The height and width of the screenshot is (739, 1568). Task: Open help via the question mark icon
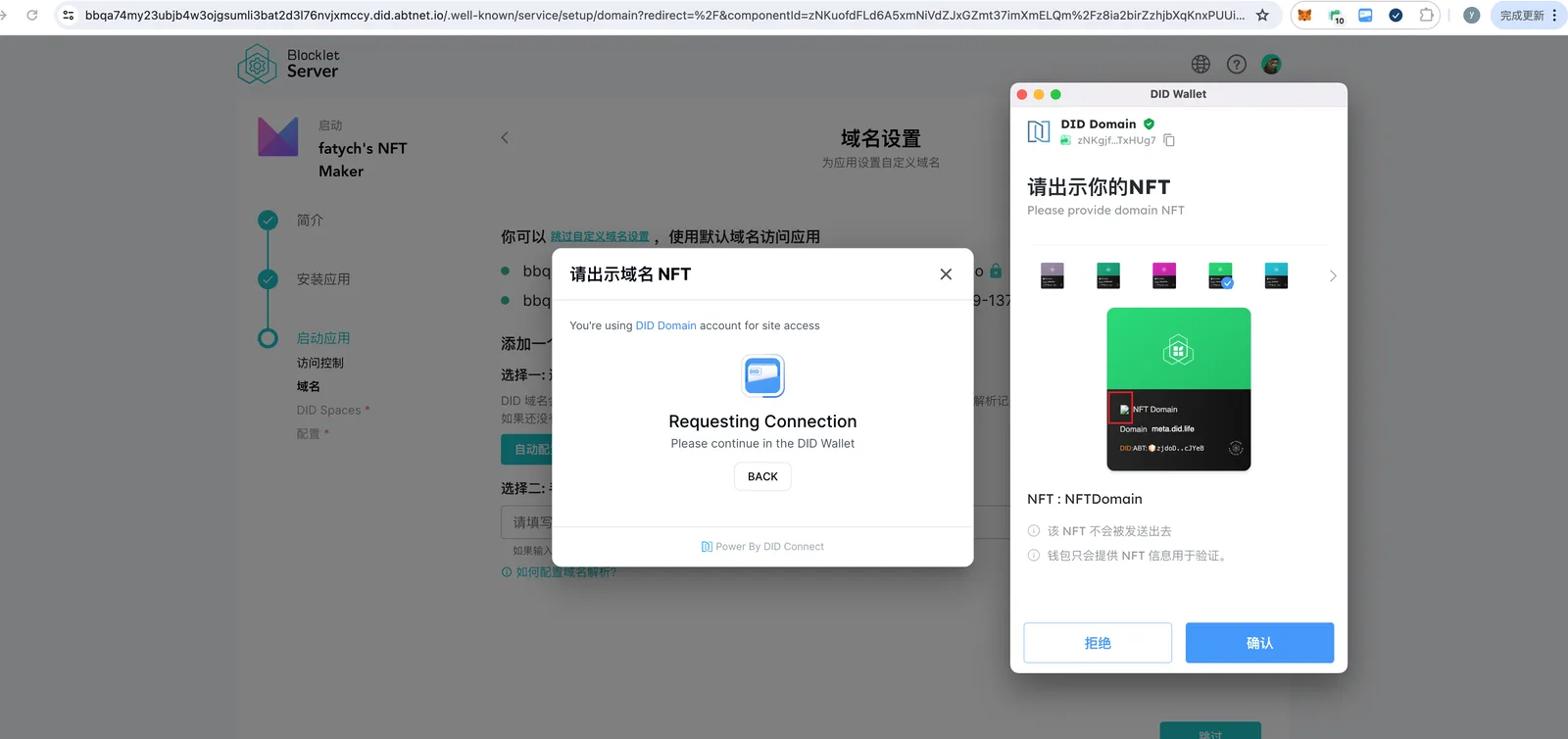tap(1237, 64)
